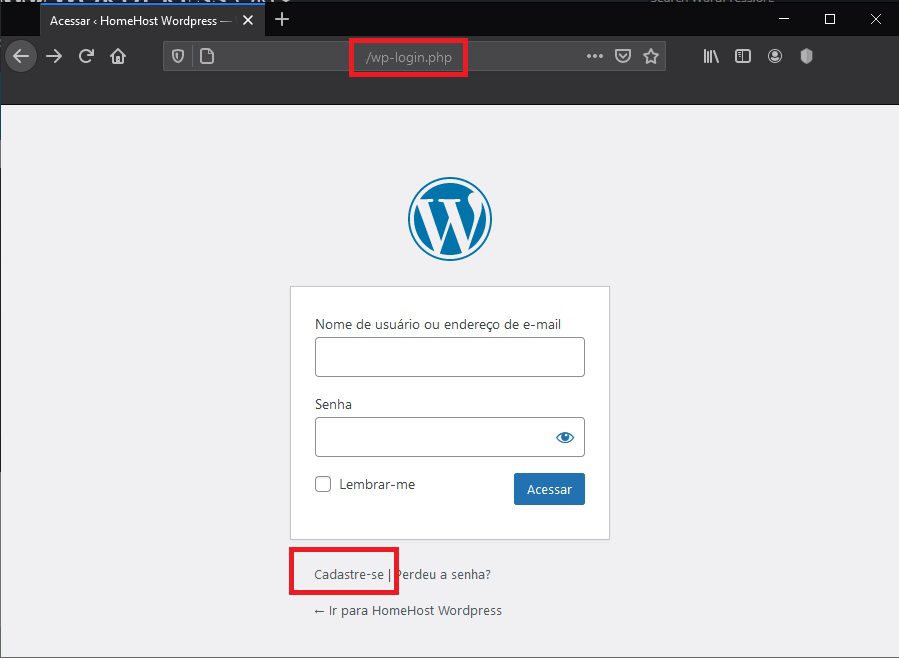Open the page actions three-dot menu
This screenshot has height=658, width=899.
pyautogui.click(x=595, y=56)
